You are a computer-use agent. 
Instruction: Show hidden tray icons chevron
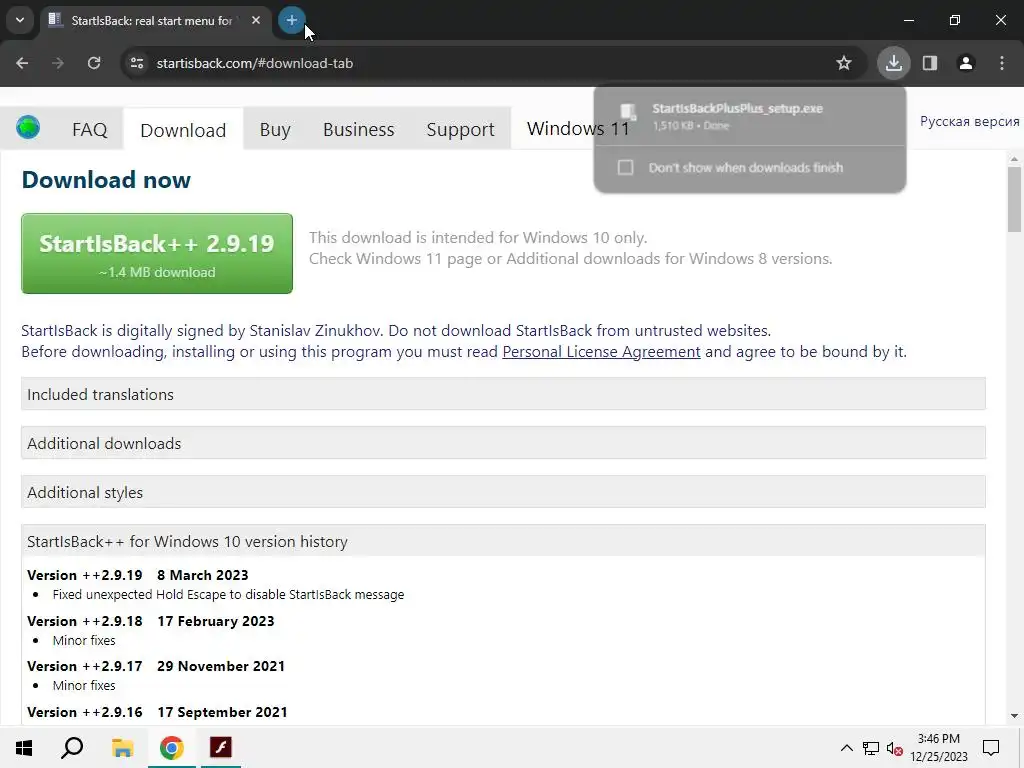[846, 748]
